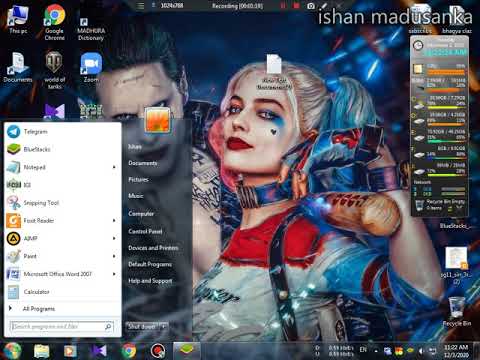Screen dimensions: 480x360
Task: Select the New Text Document desktop file
Action: click(x=274, y=72)
